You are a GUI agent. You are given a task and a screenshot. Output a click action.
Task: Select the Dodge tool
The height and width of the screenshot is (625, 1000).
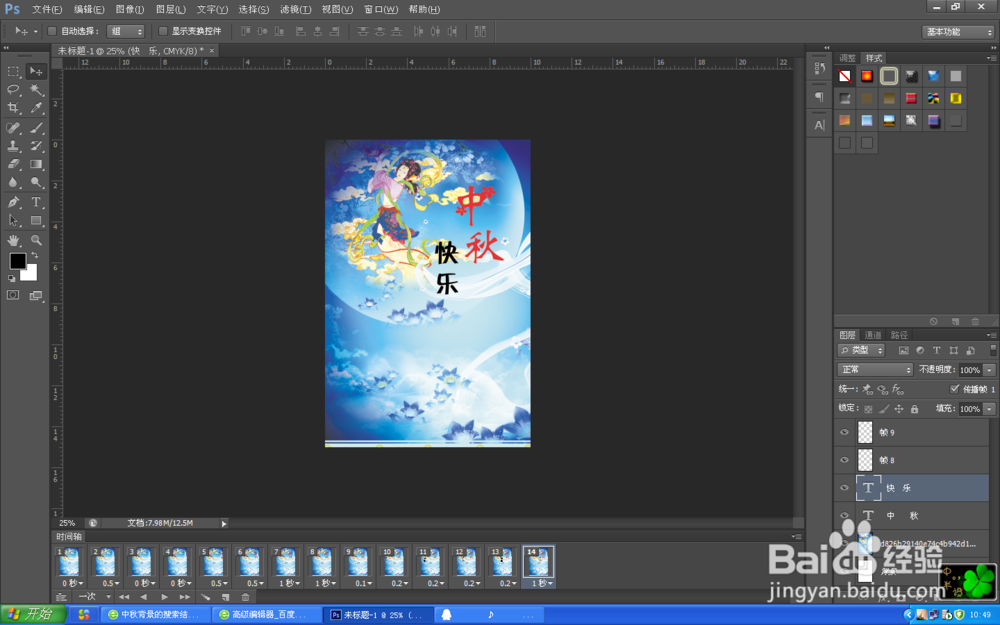coord(36,182)
